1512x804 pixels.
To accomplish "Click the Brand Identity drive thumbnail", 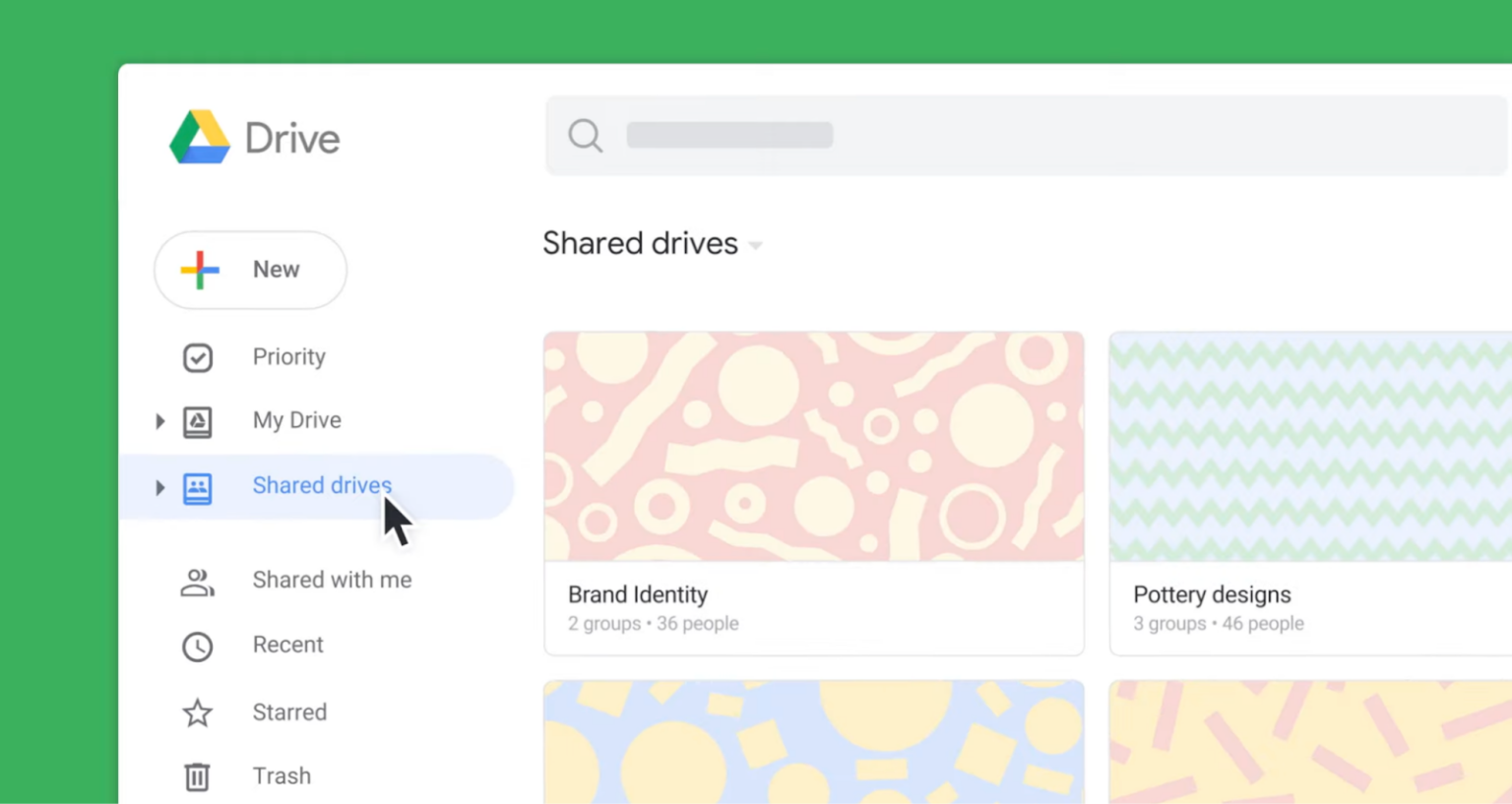I will pos(814,446).
